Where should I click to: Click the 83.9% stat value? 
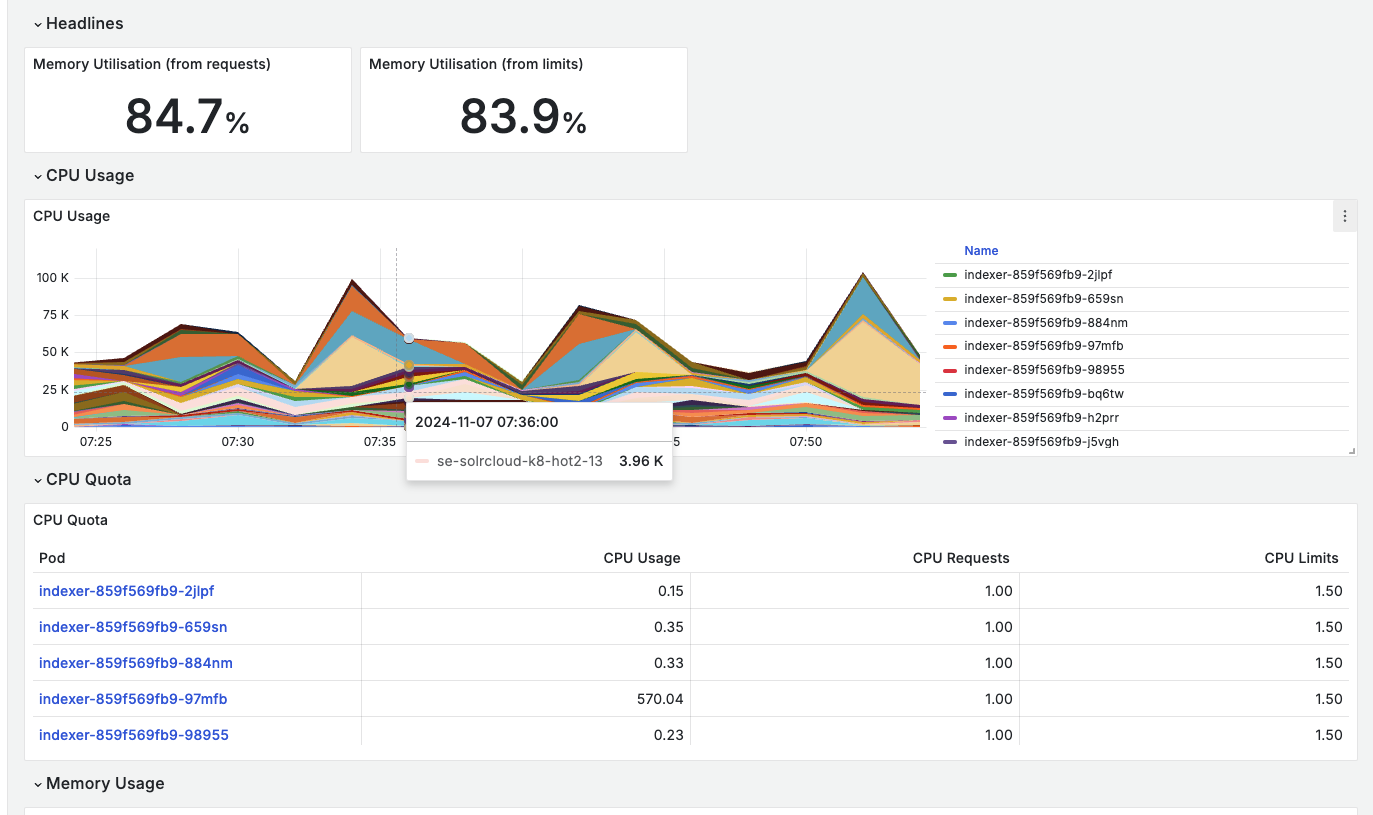click(523, 117)
